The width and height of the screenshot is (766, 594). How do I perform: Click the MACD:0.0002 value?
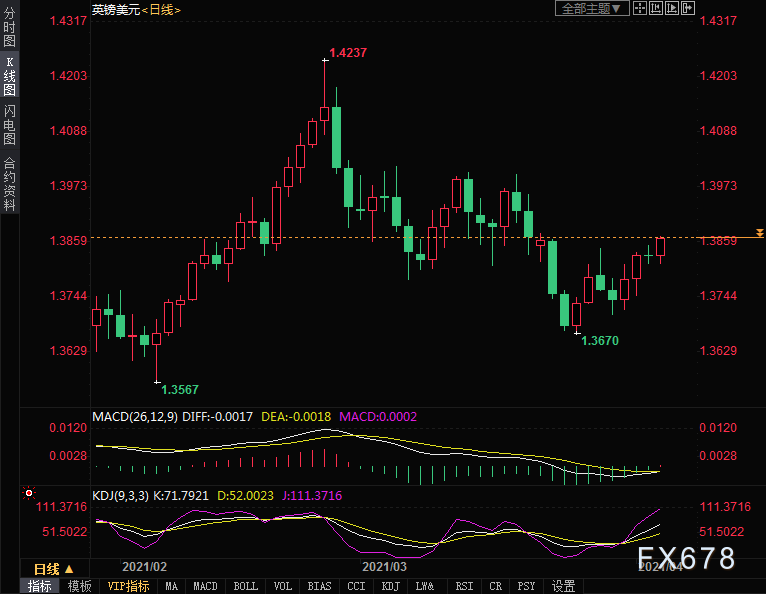[378, 417]
